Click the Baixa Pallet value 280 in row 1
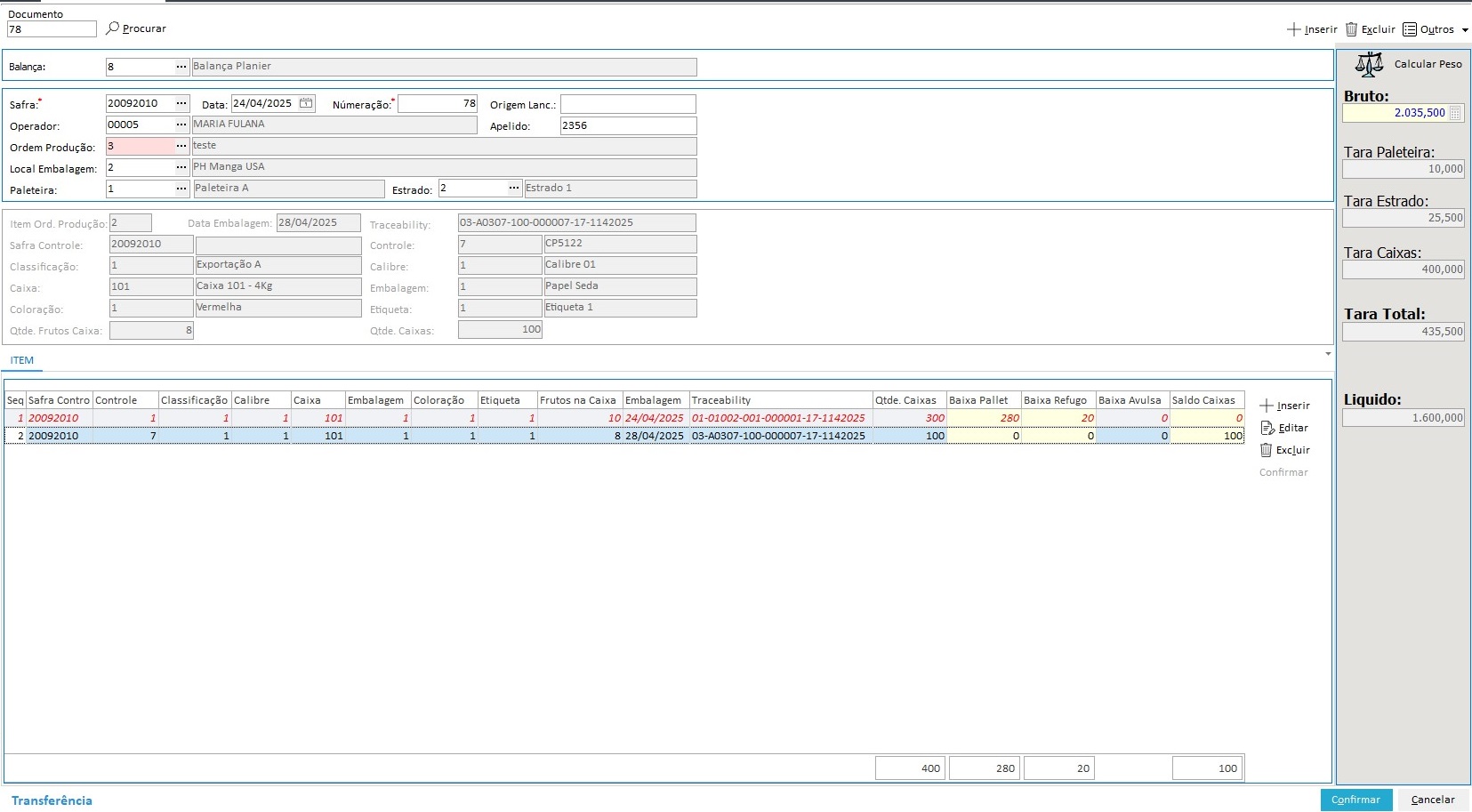 click(x=984, y=418)
